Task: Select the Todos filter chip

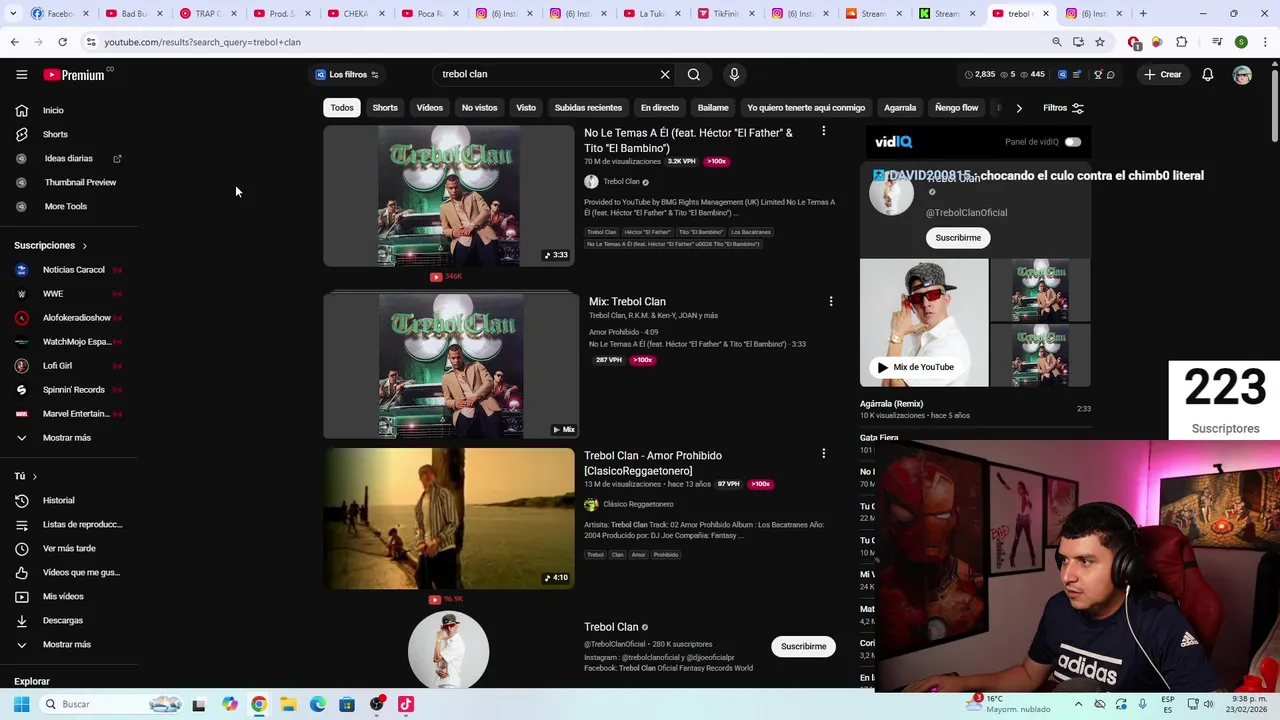Action: pos(342,108)
